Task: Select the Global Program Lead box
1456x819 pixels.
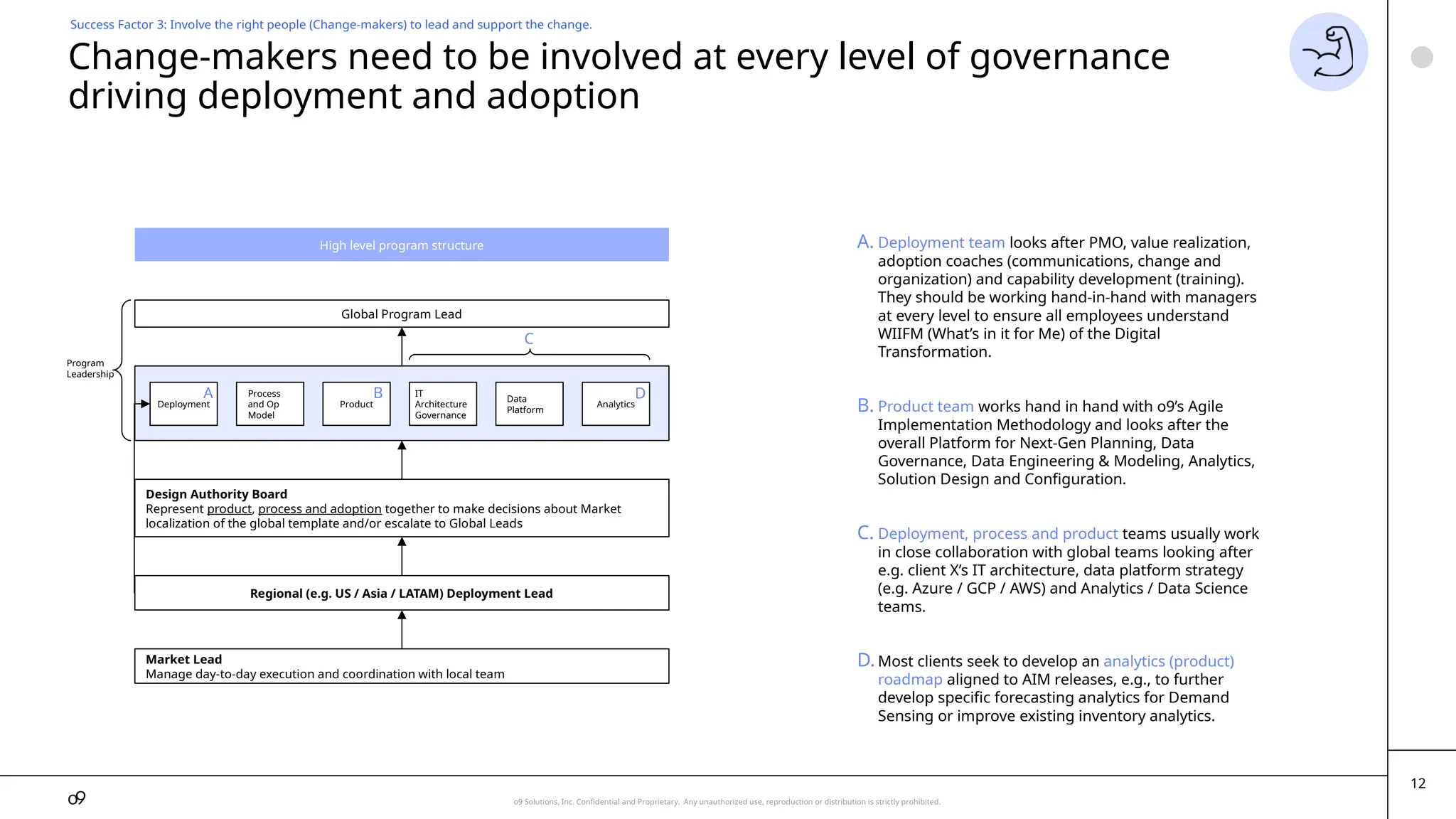Action: point(401,314)
